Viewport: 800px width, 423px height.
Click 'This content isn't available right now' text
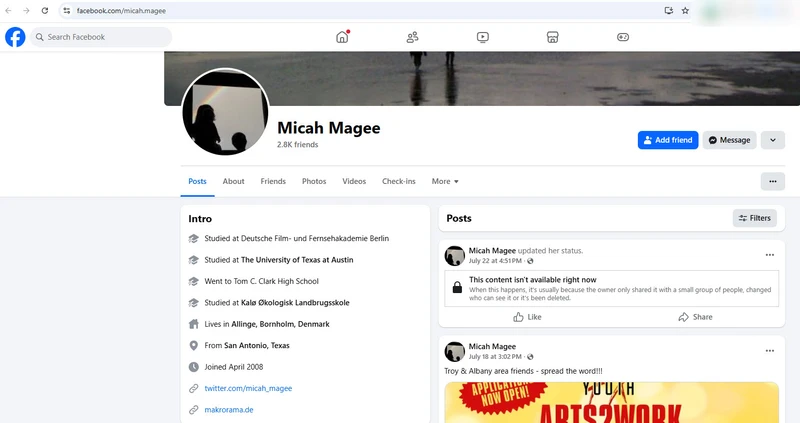coord(533,280)
